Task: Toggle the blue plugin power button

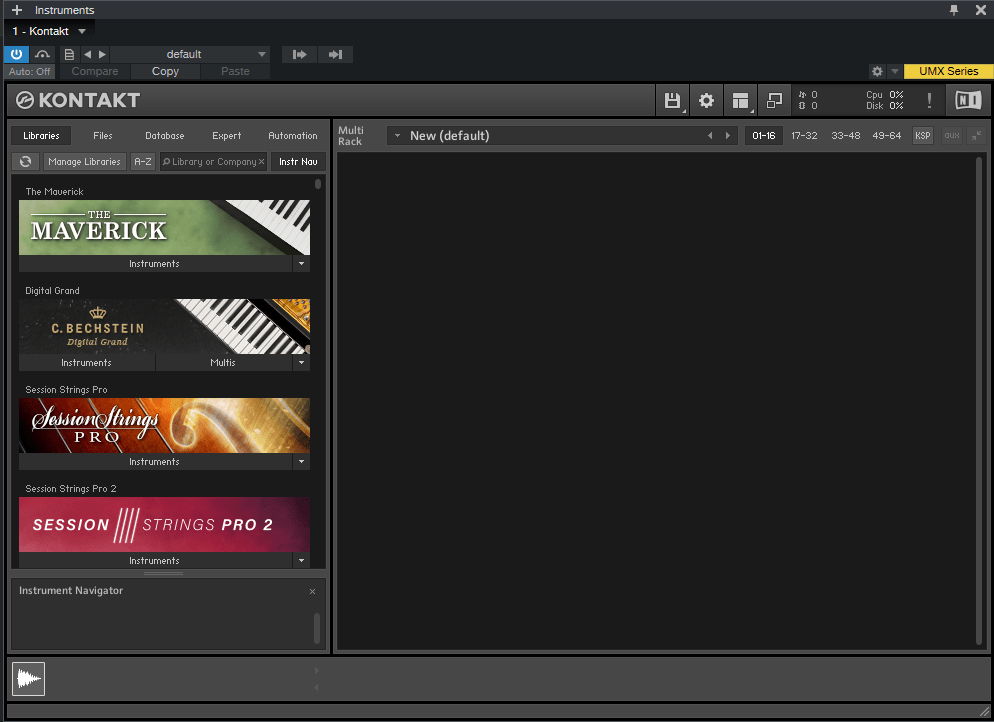Action: click(x=16, y=55)
